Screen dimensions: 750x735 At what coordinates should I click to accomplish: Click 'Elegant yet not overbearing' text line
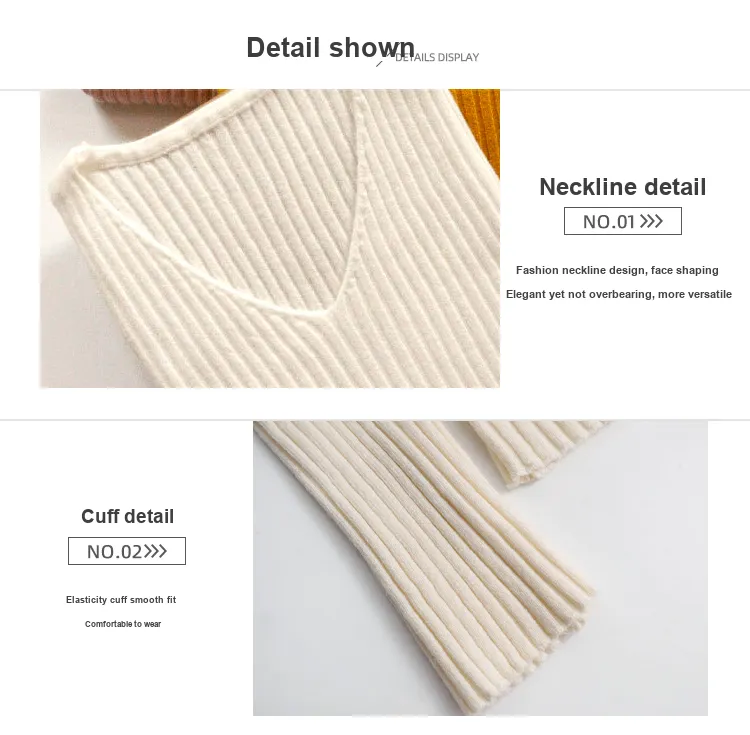[619, 294]
